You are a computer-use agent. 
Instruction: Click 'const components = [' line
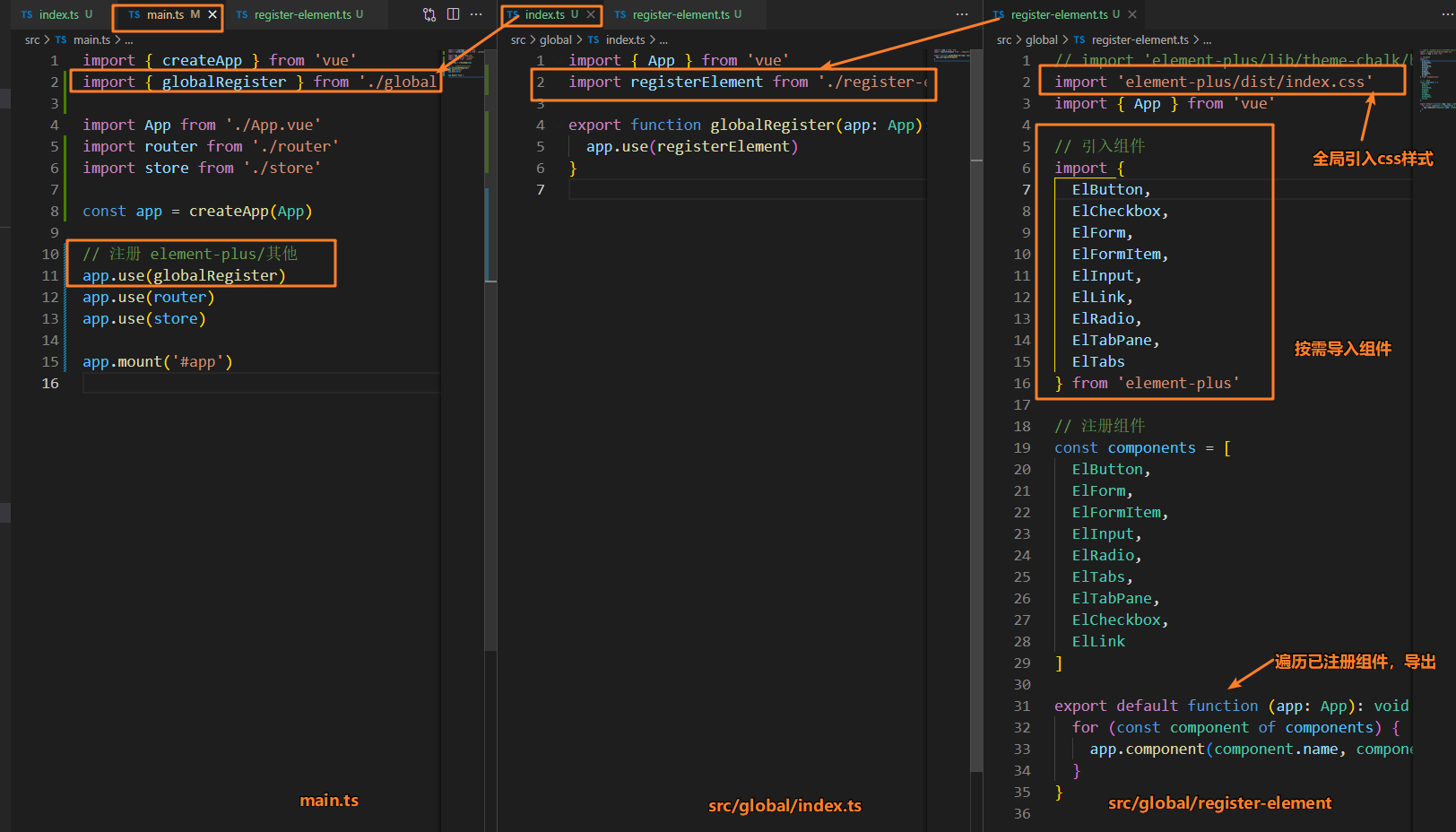(x=1142, y=447)
